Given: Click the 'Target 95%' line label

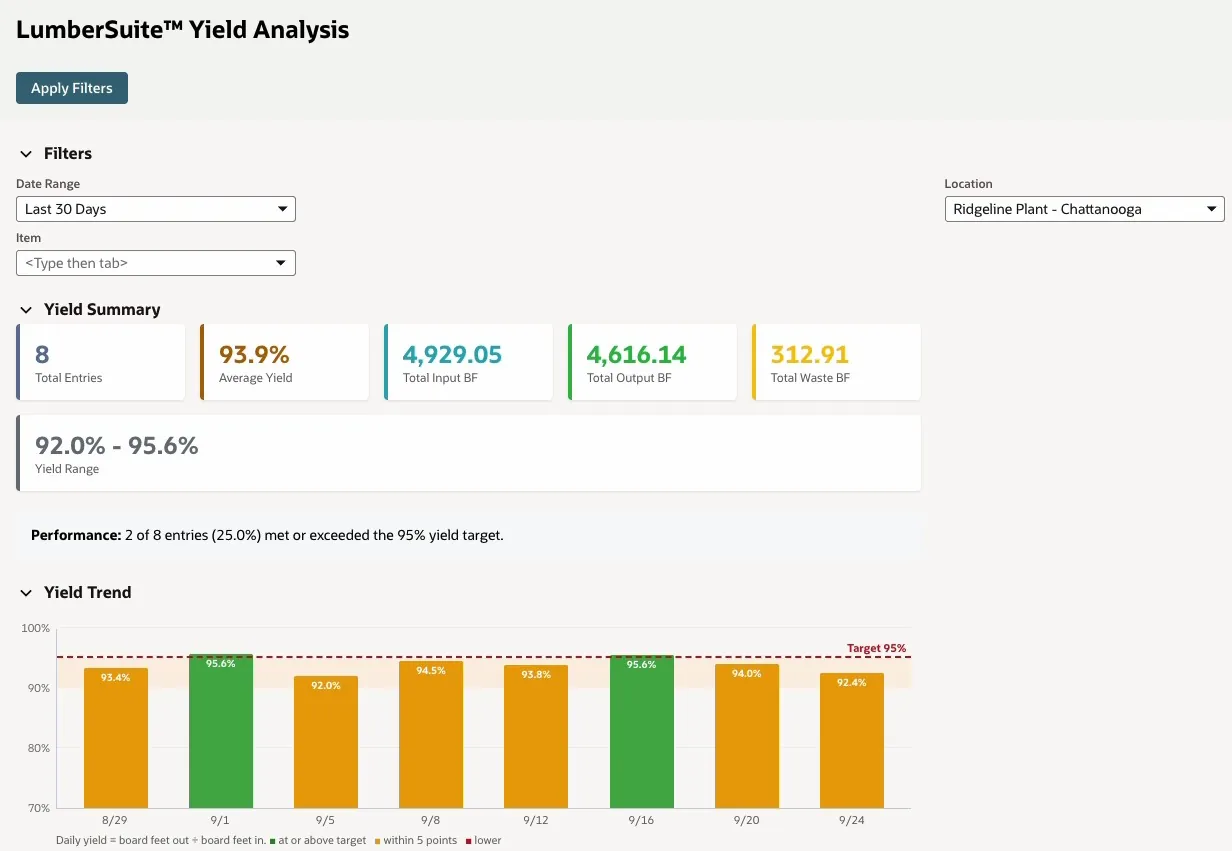Looking at the screenshot, I should pyautogui.click(x=876, y=648).
